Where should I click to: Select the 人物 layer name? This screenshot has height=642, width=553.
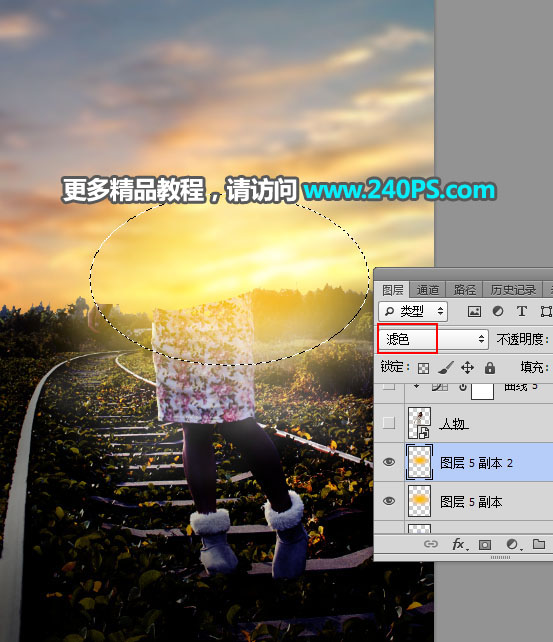[x=454, y=424]
